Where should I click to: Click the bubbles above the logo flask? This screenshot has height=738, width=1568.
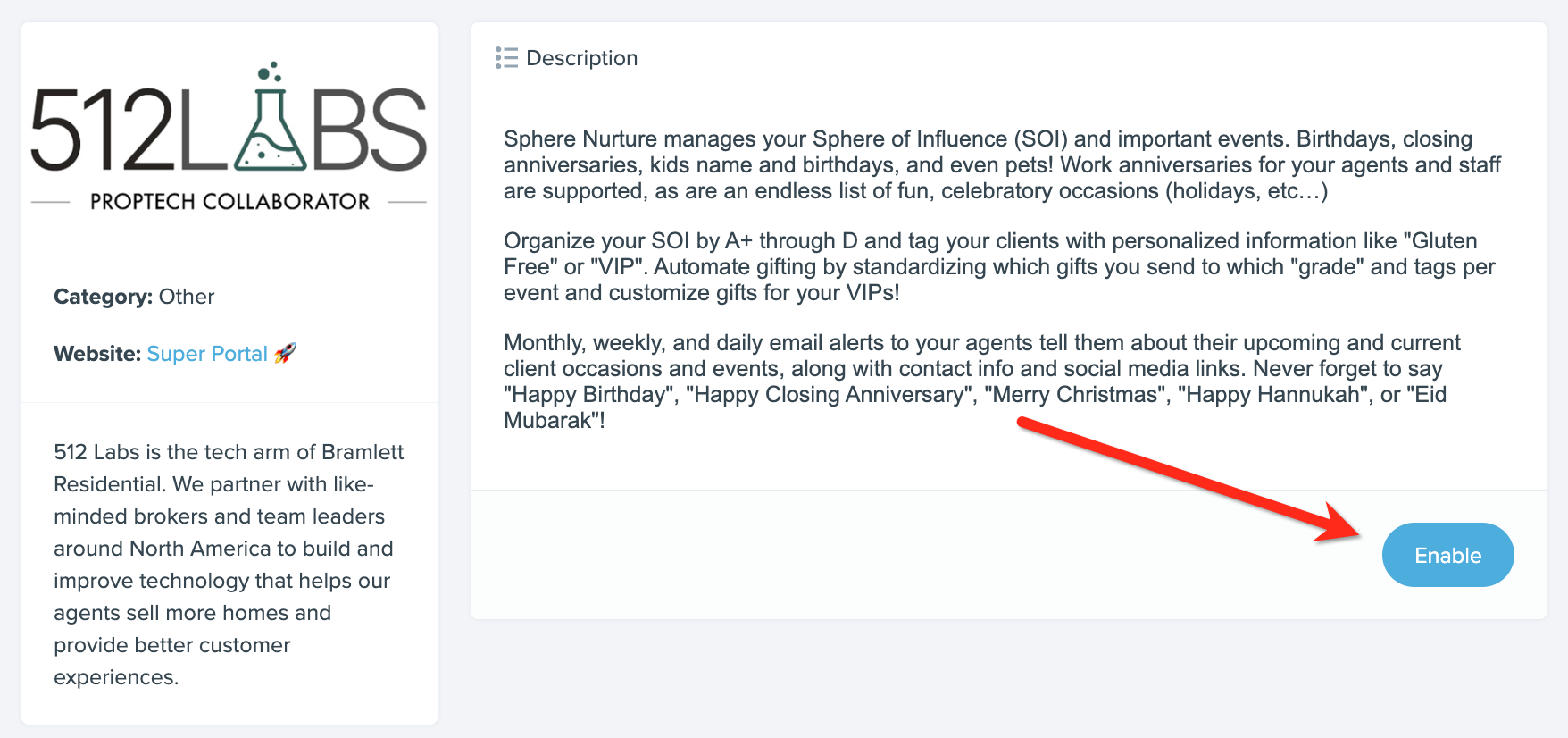(x=270, y=71)
